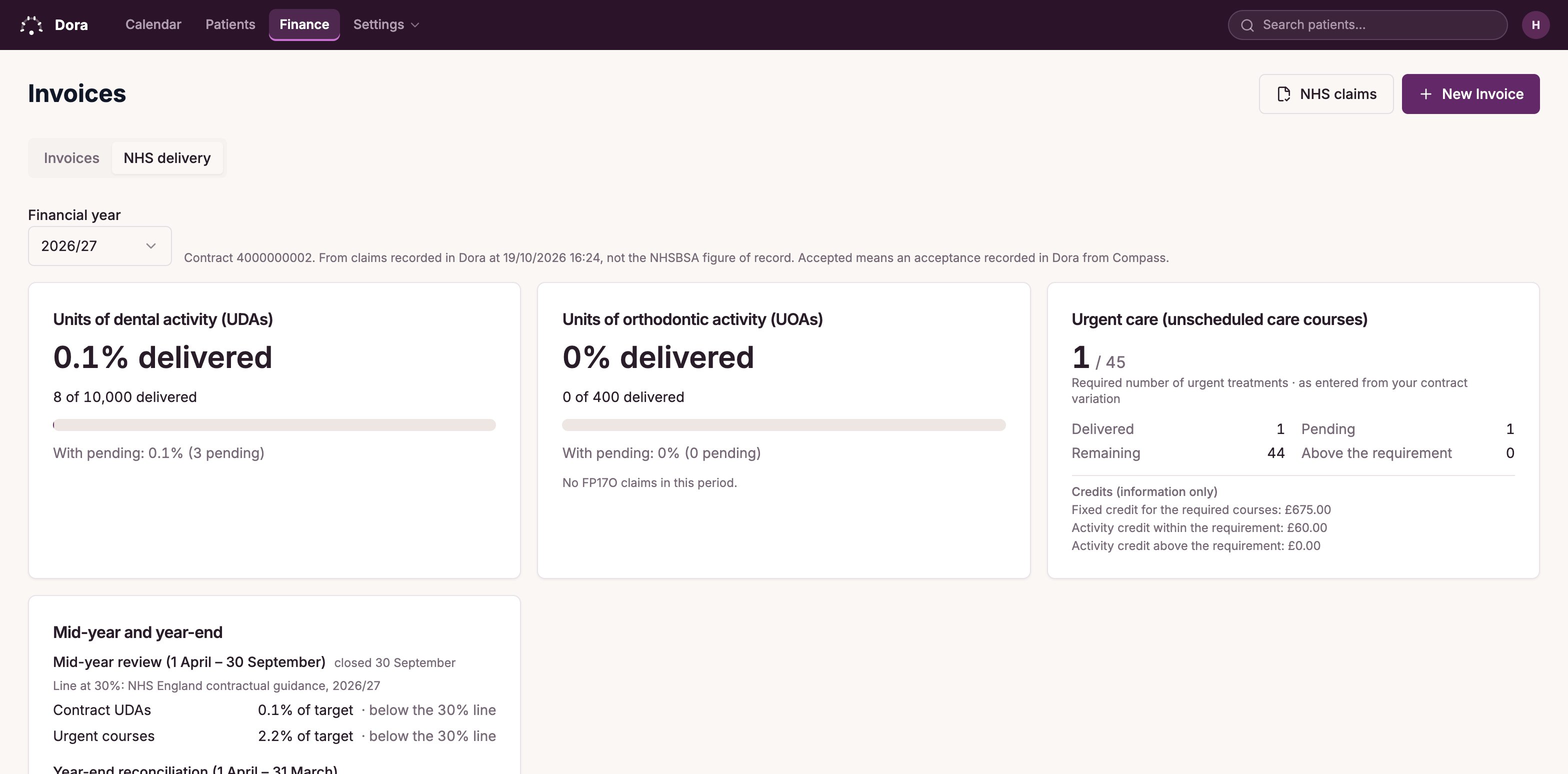Screen dimensions: 1568x774
Task: Click the Contract 4000000002 info note
Action: pos(676,258)
